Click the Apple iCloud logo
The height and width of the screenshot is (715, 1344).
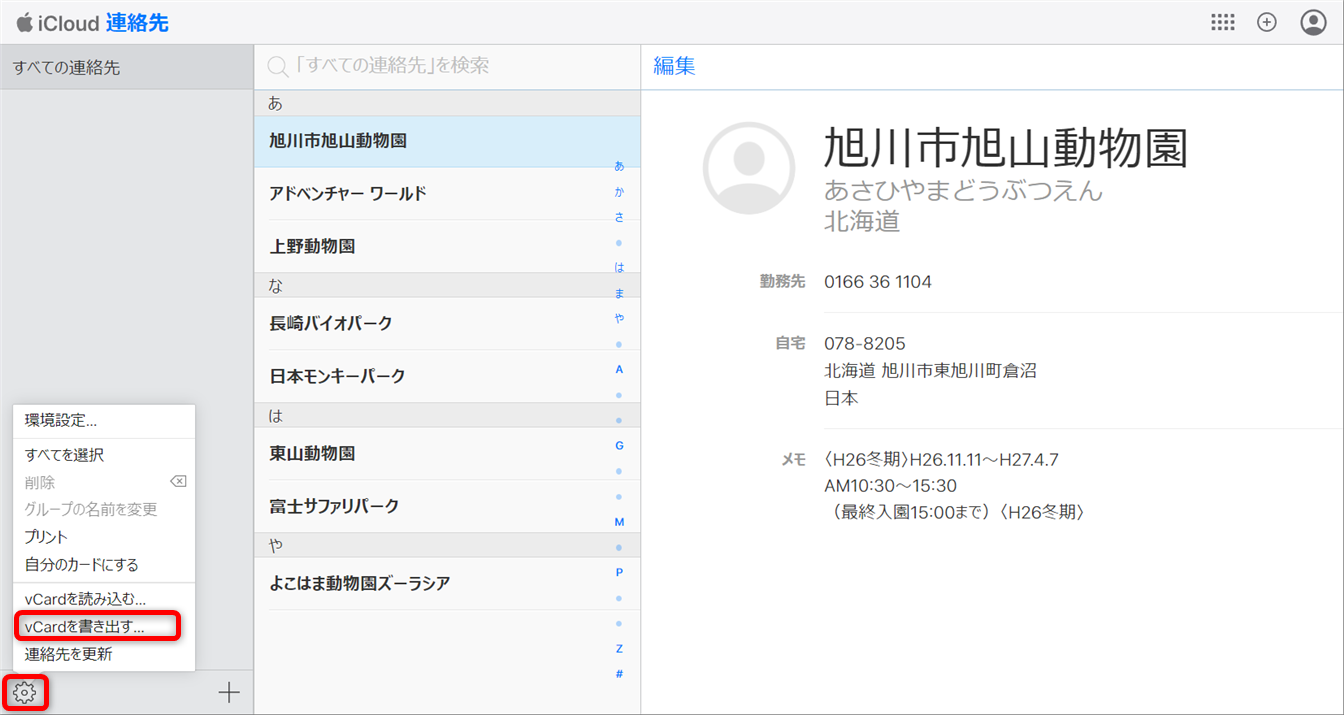coord(25,22)
